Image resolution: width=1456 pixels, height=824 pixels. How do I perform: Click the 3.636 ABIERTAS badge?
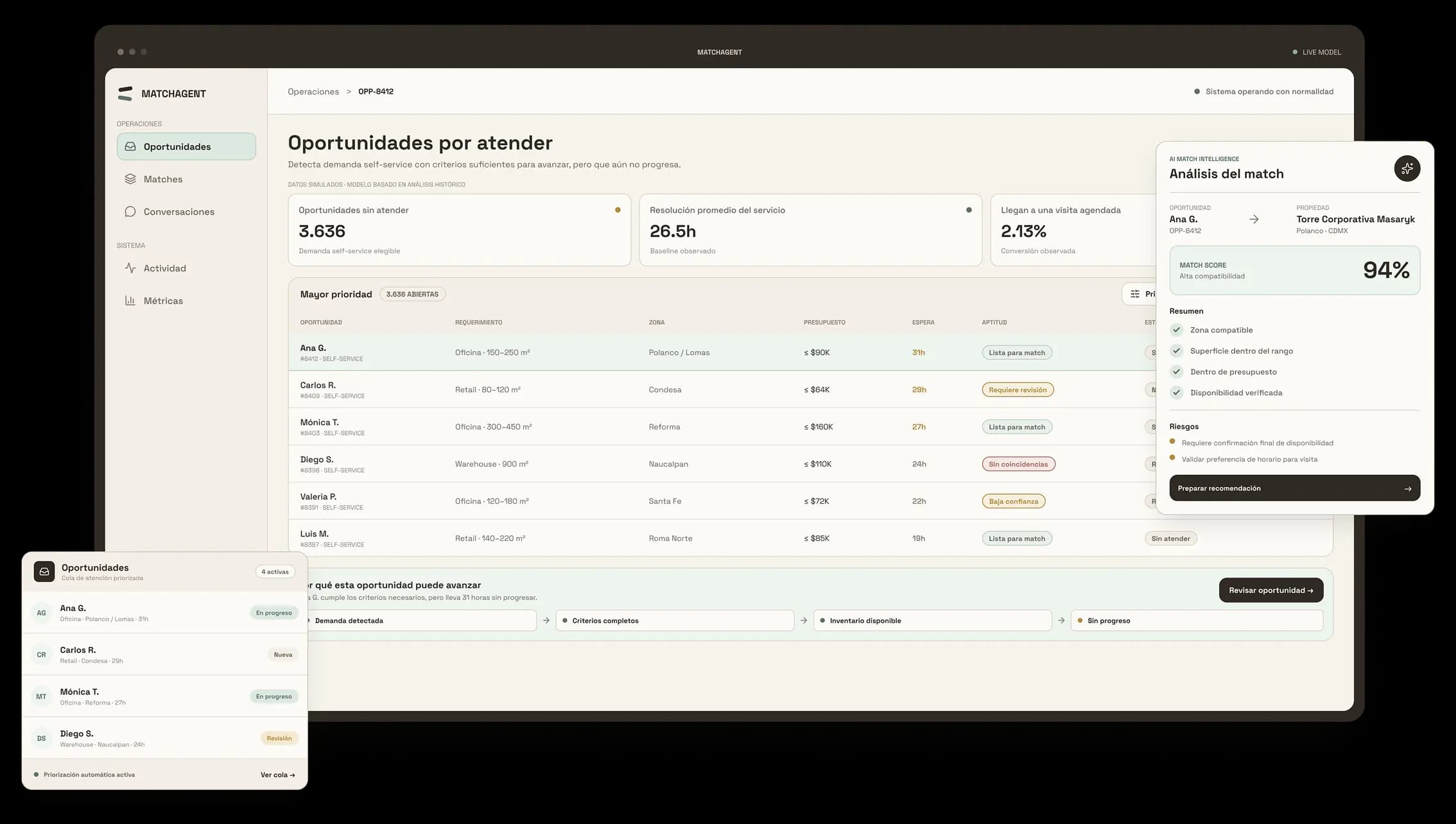412,294
